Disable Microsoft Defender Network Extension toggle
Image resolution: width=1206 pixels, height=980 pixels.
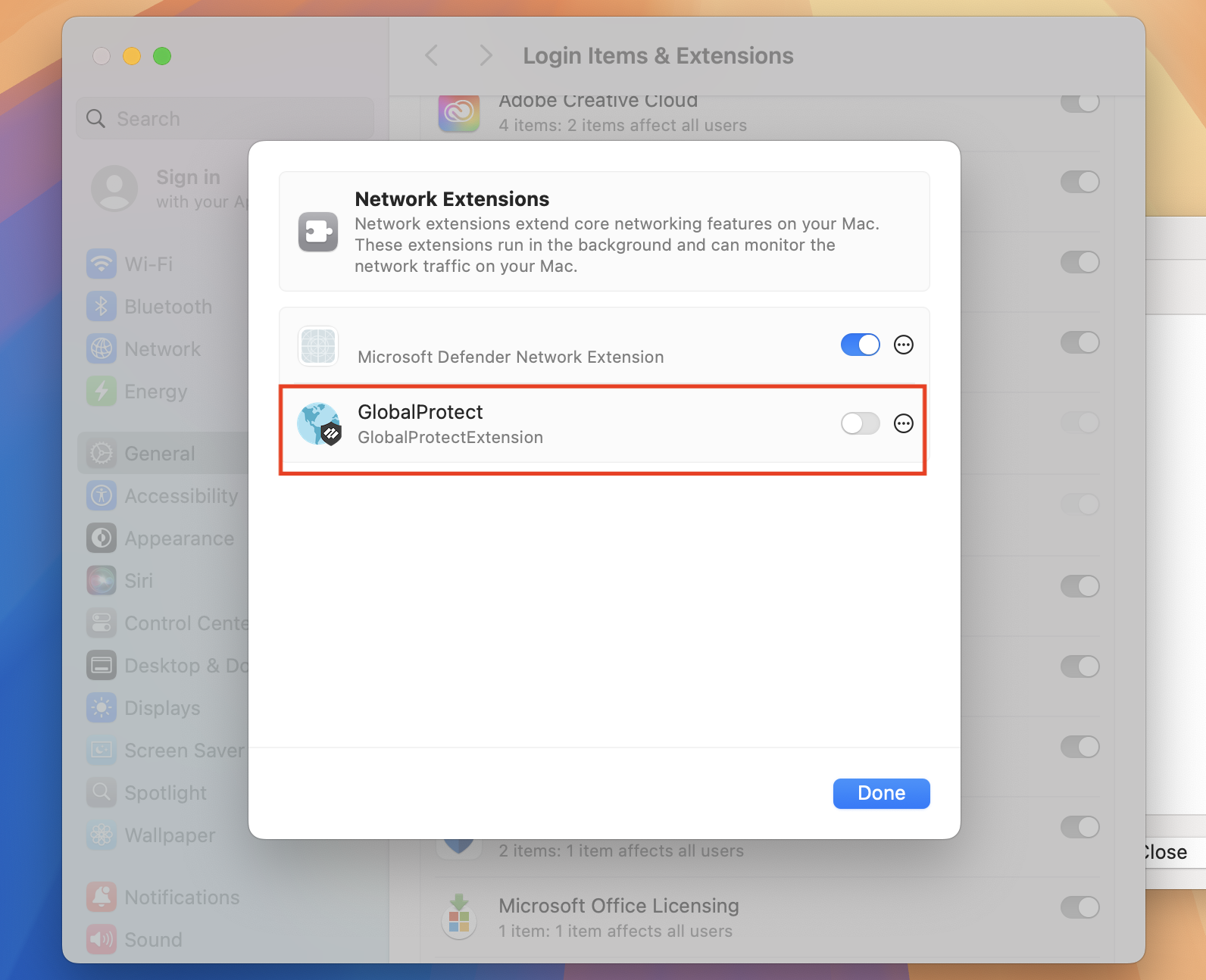860,345
